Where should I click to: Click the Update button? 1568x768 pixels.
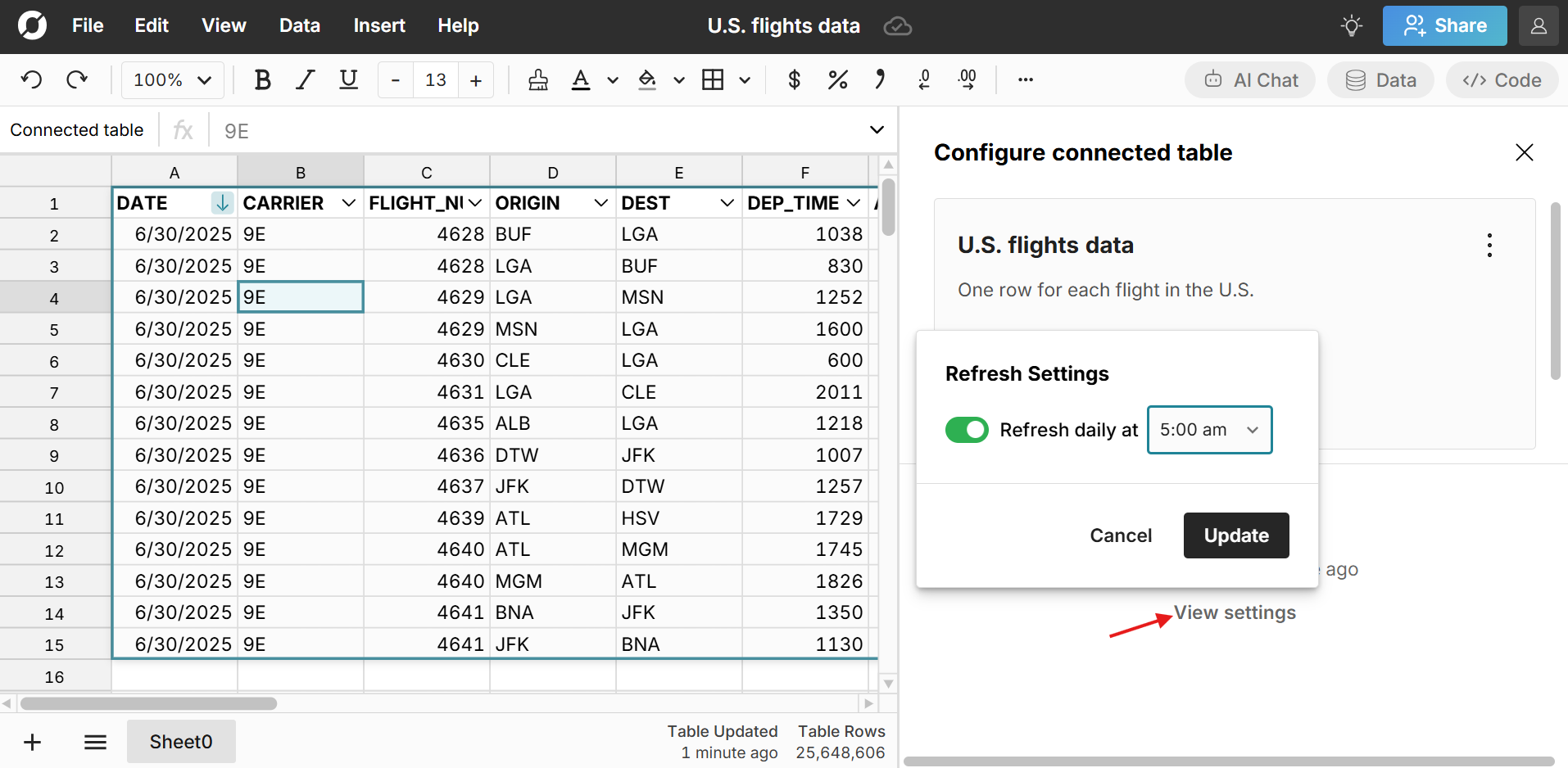click(1235, 535)
